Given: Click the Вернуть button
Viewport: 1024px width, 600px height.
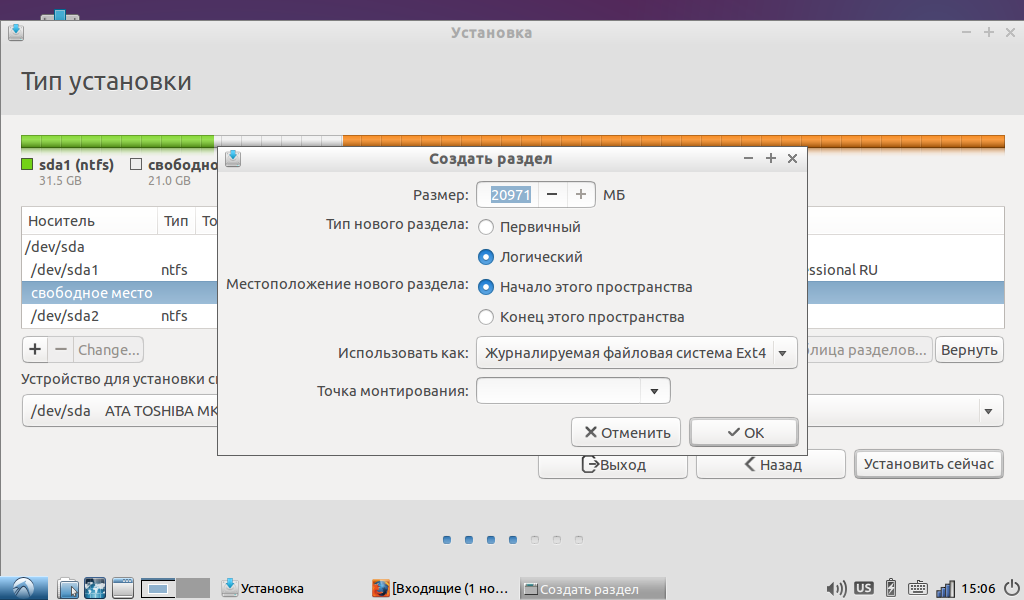Looking at the screenshot, I should pyautogui.click(x=969, y=349).
